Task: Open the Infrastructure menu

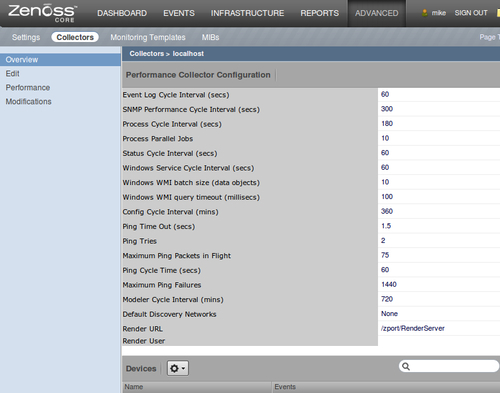Action: 247,13
